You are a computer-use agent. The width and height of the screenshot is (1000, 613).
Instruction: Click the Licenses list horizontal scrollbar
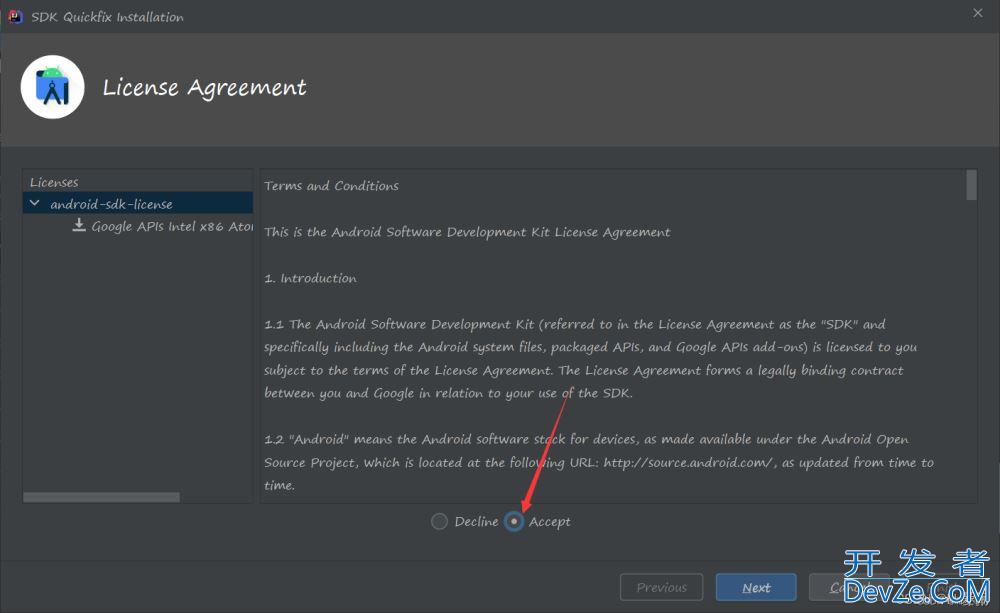101,497
